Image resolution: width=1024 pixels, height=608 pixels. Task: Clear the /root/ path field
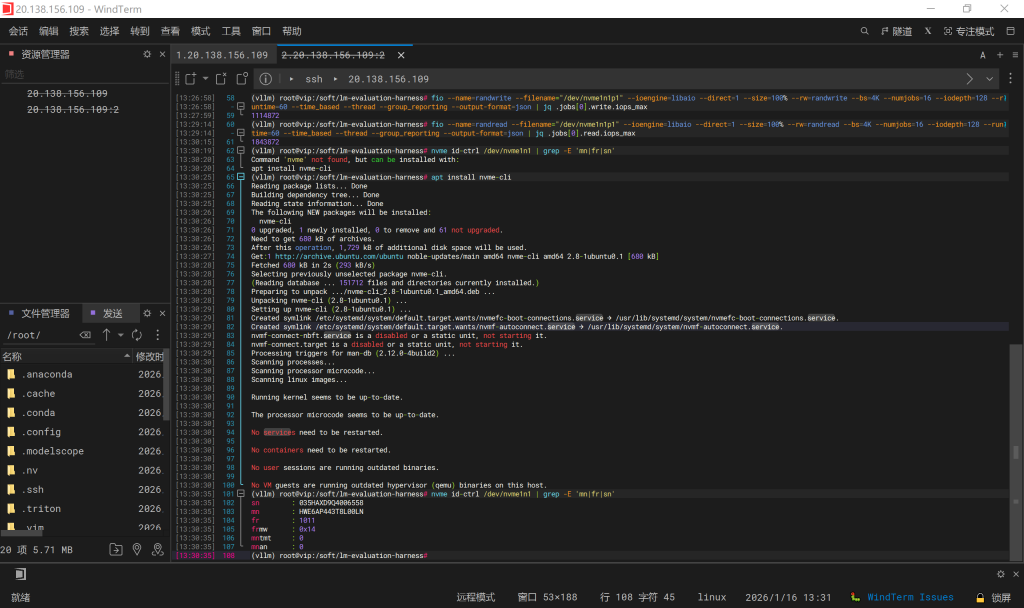click(x=85, y=335)
